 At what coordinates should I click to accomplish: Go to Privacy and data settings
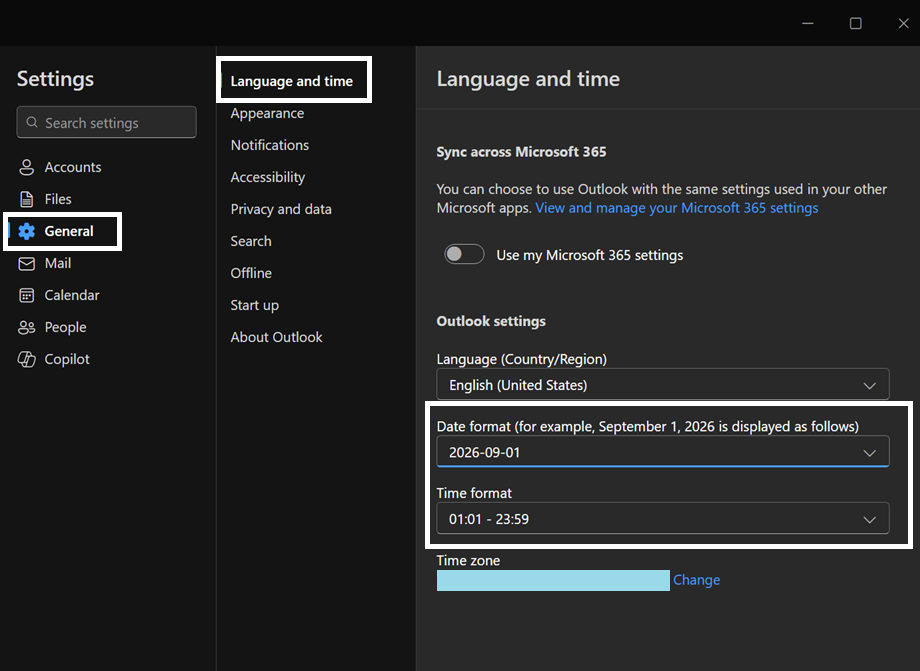(281, 209)
